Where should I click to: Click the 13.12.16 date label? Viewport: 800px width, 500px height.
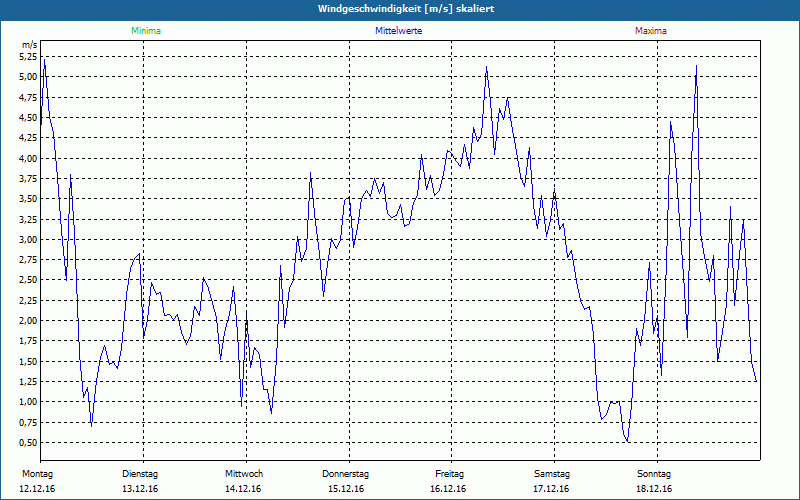coord(140,489)
